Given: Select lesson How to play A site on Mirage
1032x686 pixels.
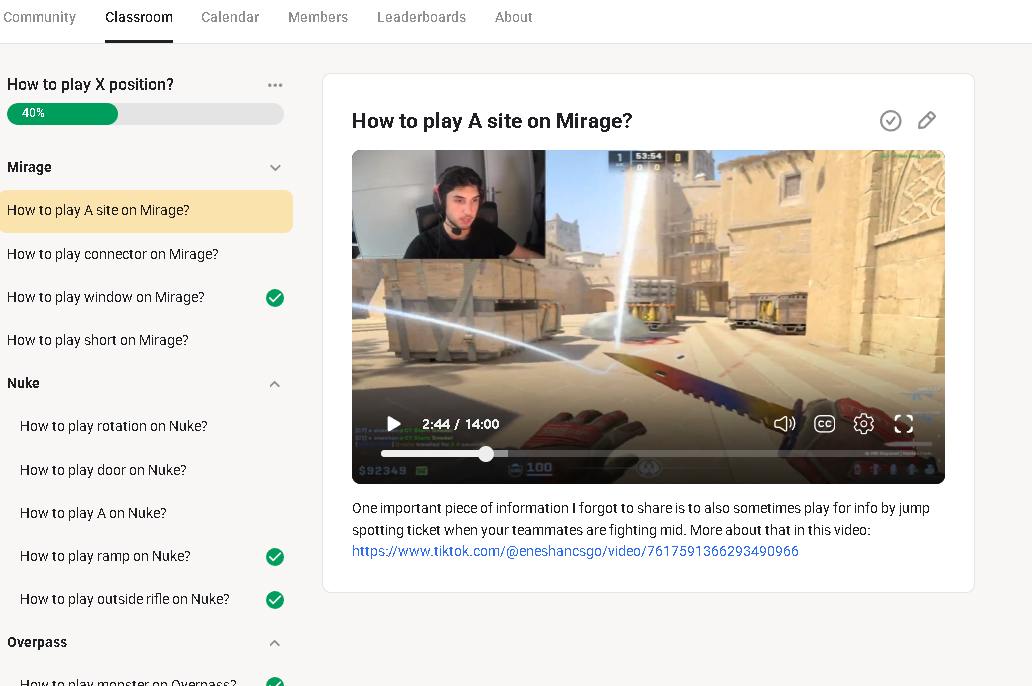Looking at the screenshot, I should pyautogui.click(x=146, y=211).
